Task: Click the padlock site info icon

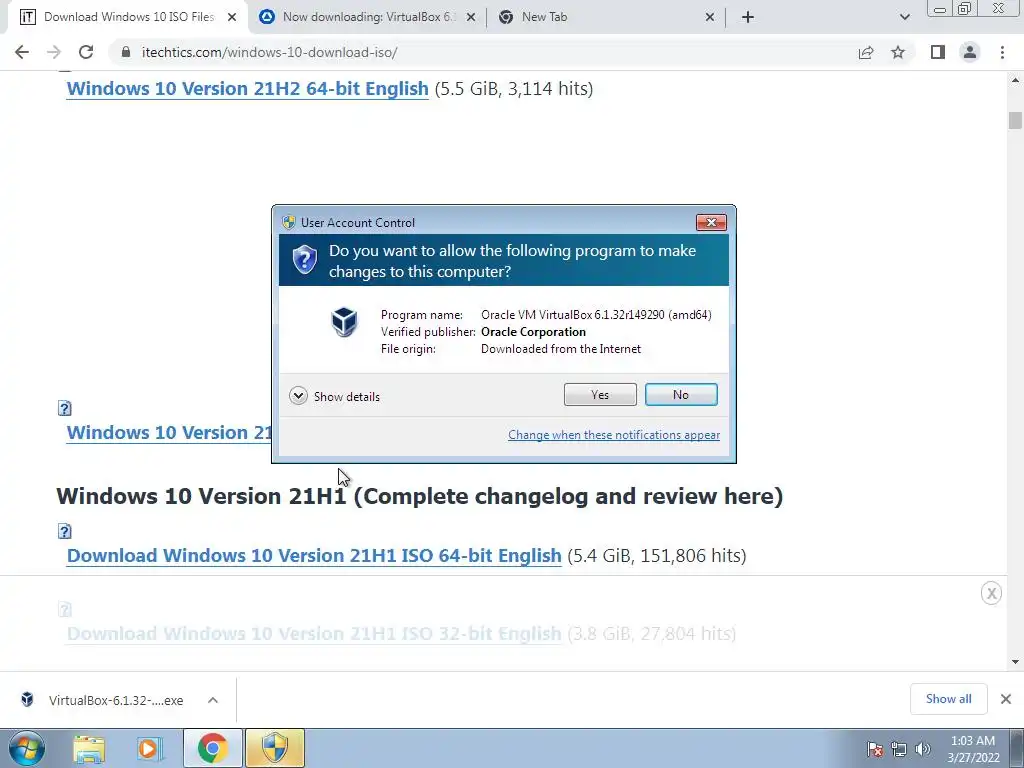Action: (125, 52)
